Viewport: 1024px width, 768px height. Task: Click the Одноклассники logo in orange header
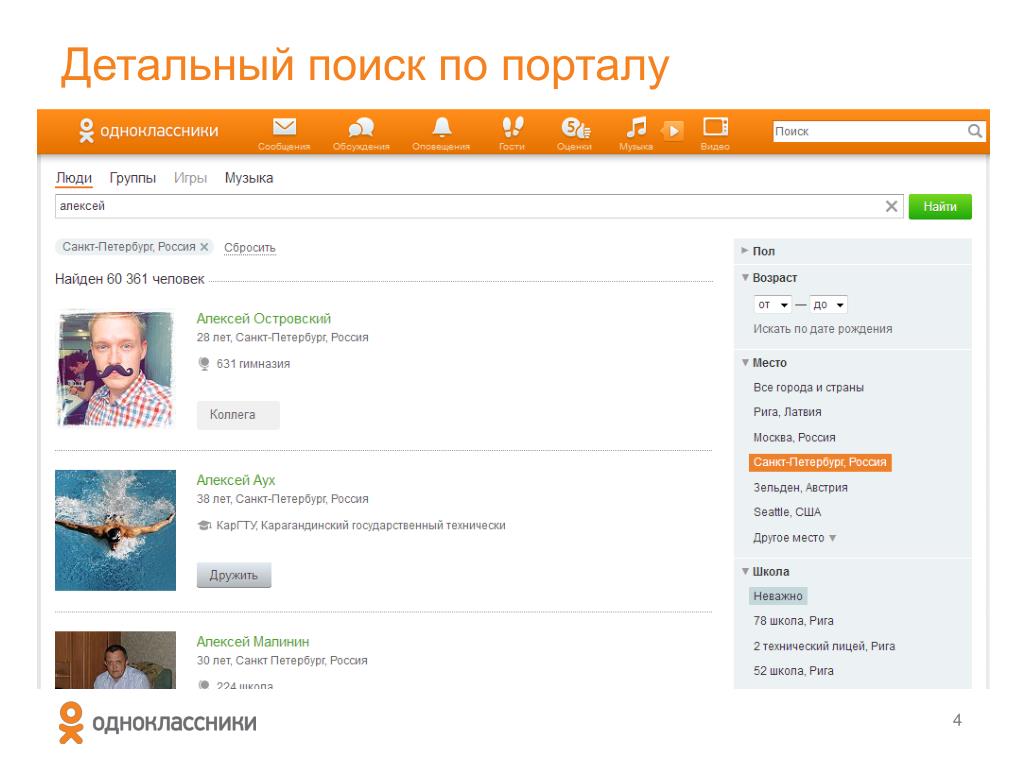[x=148, y=130]
